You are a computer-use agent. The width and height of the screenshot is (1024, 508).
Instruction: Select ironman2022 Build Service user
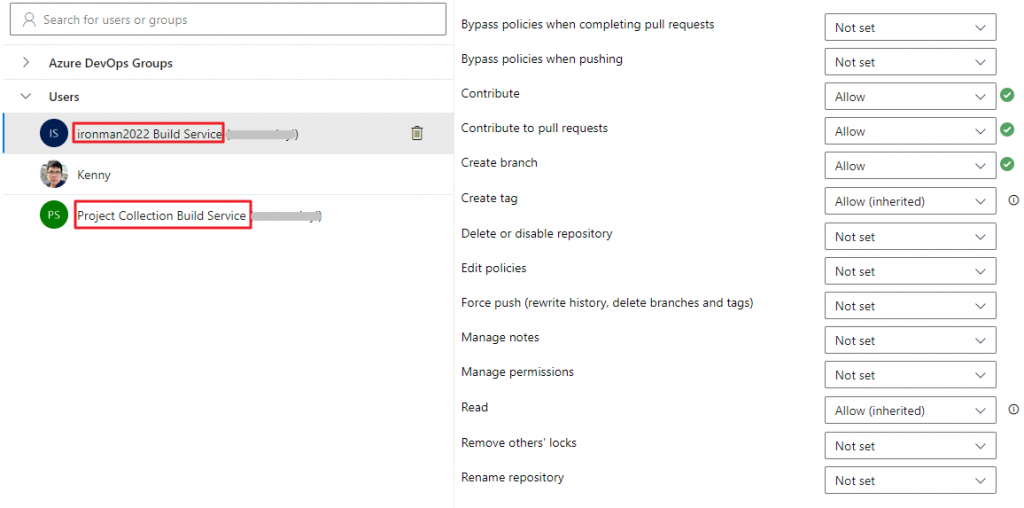(x=148, y=134)
